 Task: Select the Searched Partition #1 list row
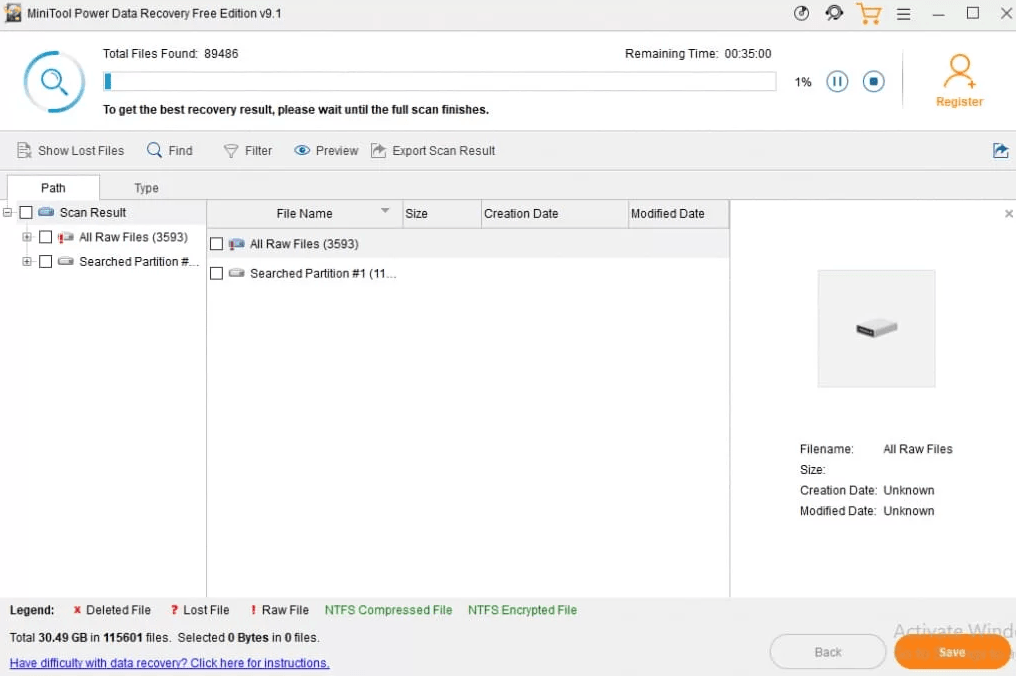pyautogui.click(x=468, y=274)
